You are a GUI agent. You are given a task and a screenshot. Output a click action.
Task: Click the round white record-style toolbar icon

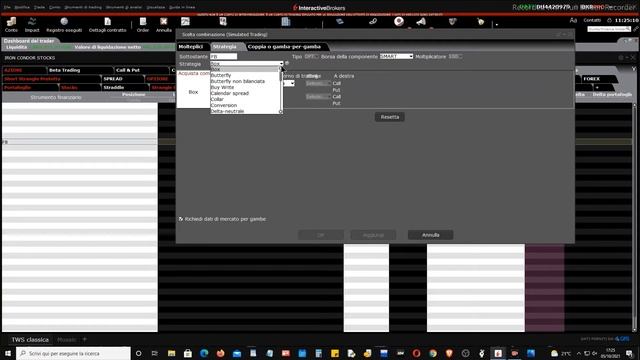[x=399, y=22]
